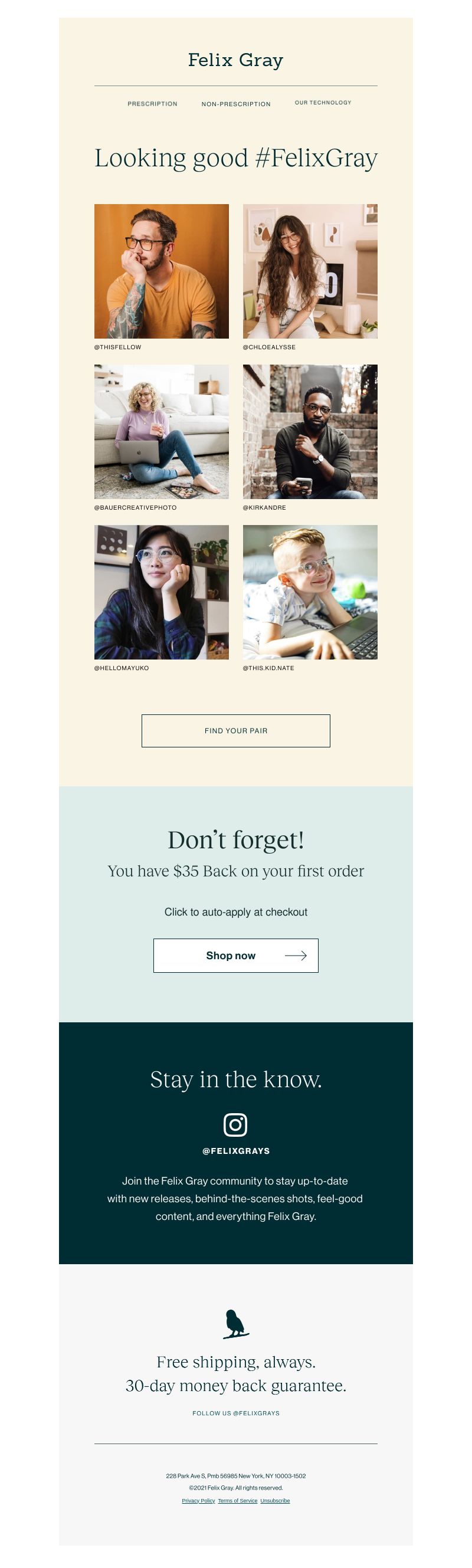472x1568 pixels.
Task: Click the Instagram logo icon
Action: coord(235,1124)
